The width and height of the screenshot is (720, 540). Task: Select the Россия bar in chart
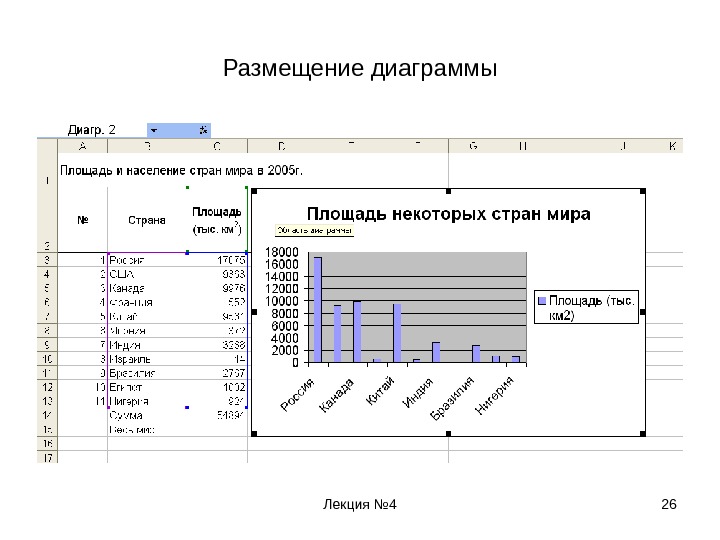click(x=317, y=309)
